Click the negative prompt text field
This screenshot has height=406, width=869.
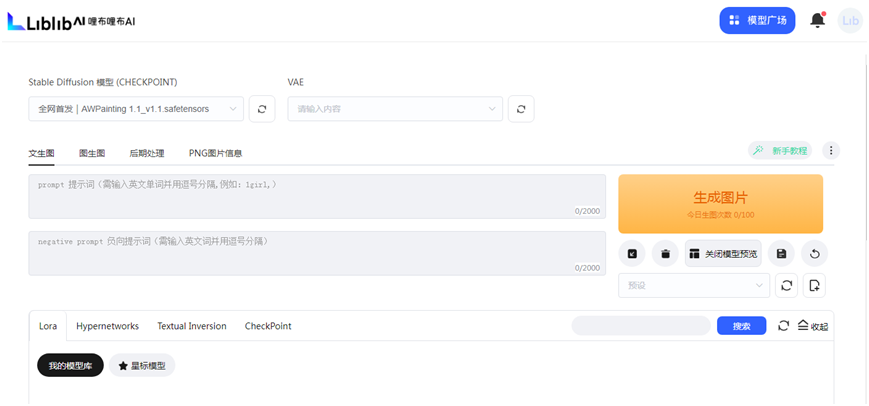[x=316, y=254]
